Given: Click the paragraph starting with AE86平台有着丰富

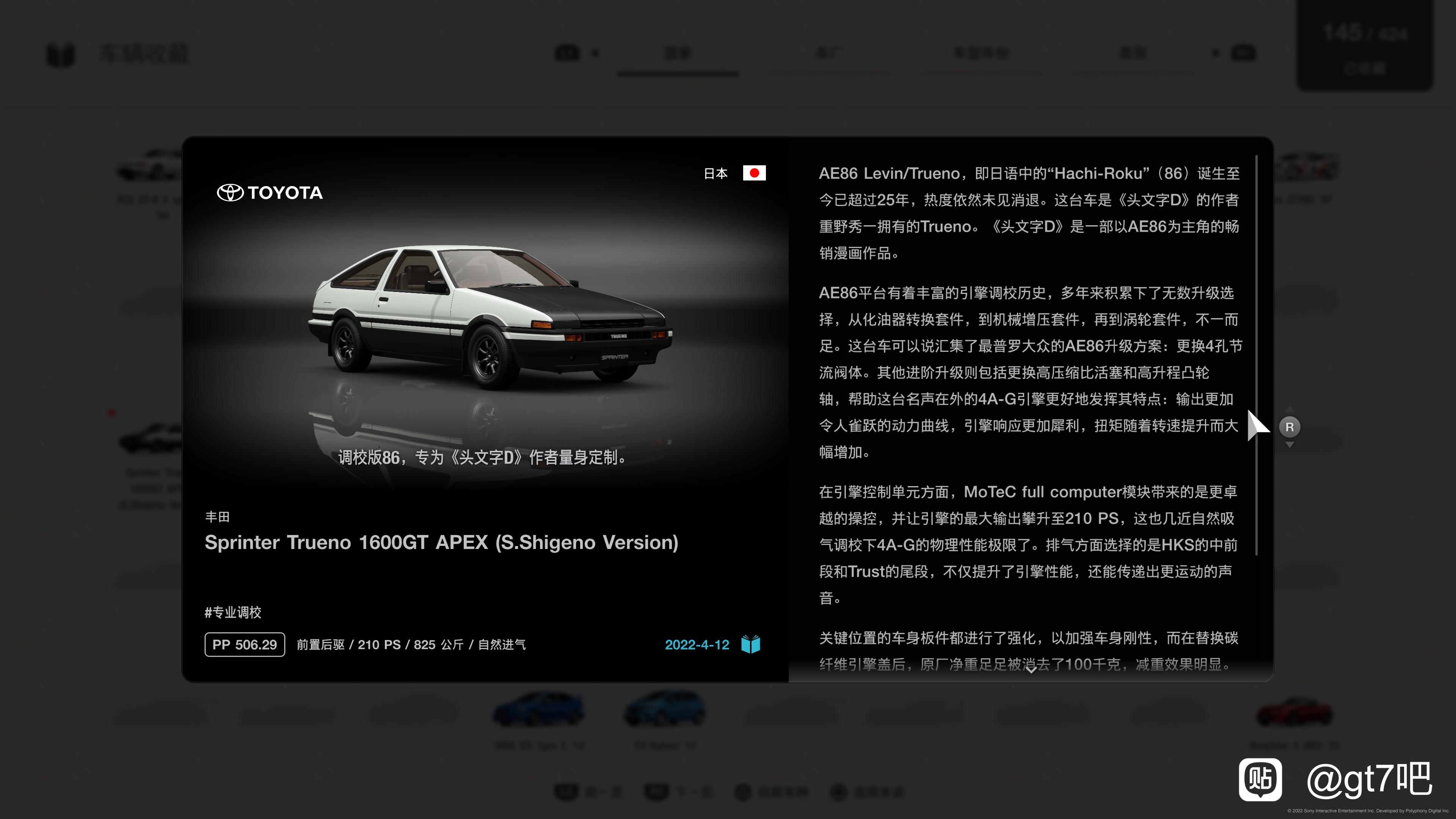Looking at the screenshot, I should click(1031, 372).
